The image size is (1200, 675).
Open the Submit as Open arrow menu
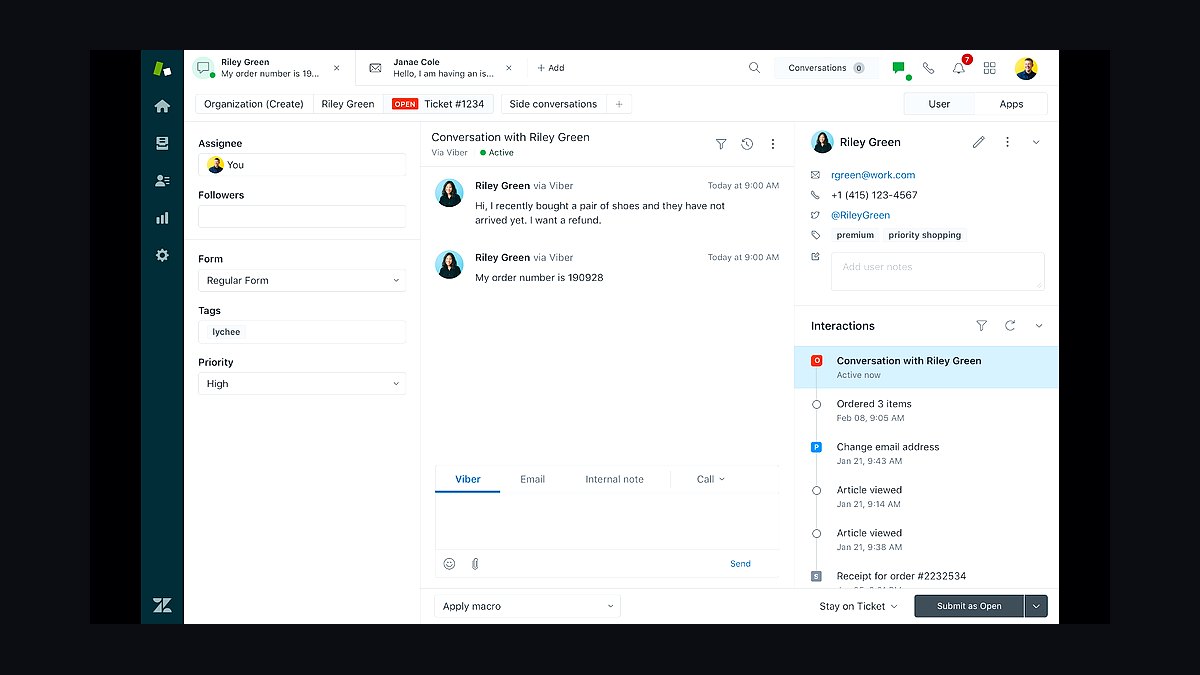1036,606
